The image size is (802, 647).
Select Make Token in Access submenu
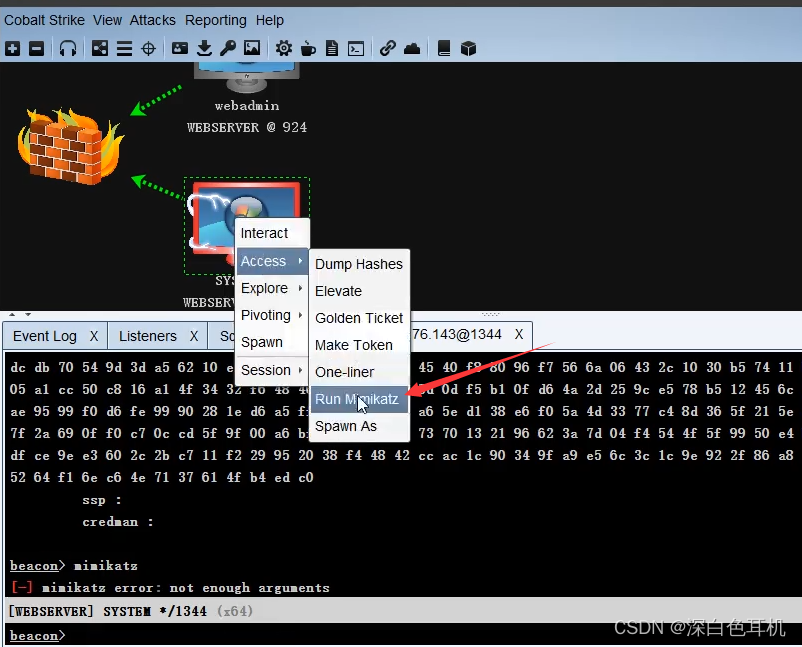359,346
